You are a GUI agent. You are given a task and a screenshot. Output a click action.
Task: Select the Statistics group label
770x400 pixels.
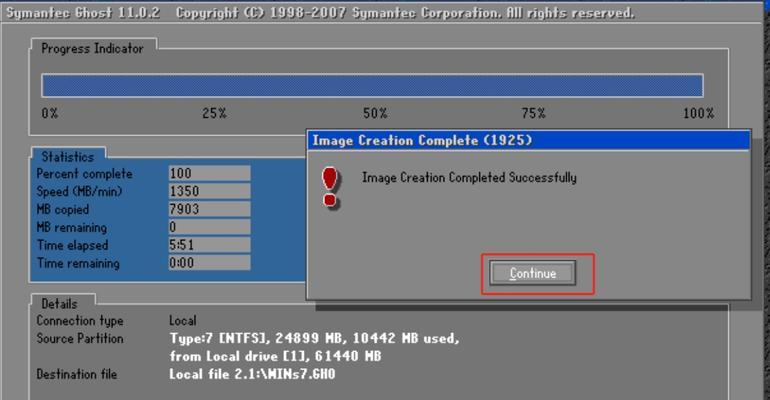click(67, 157)
